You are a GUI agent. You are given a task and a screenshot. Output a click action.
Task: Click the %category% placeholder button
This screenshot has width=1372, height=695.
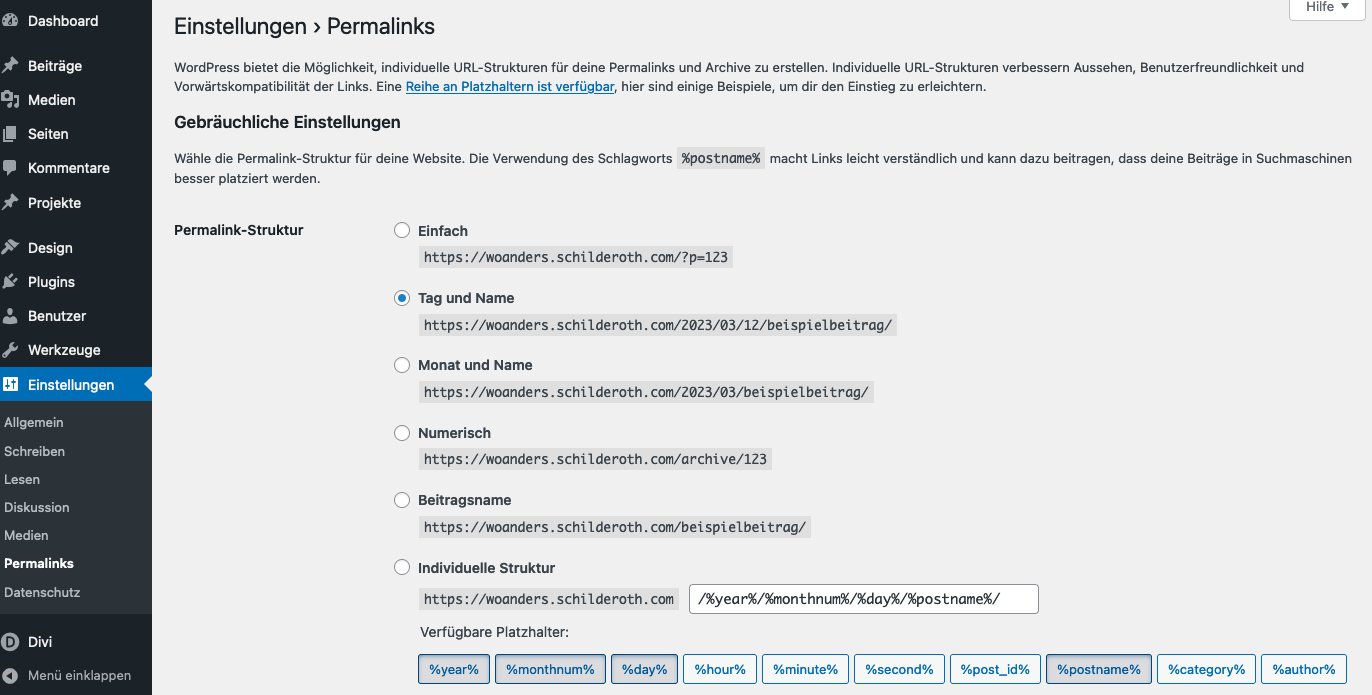(x=1208, y=669)
